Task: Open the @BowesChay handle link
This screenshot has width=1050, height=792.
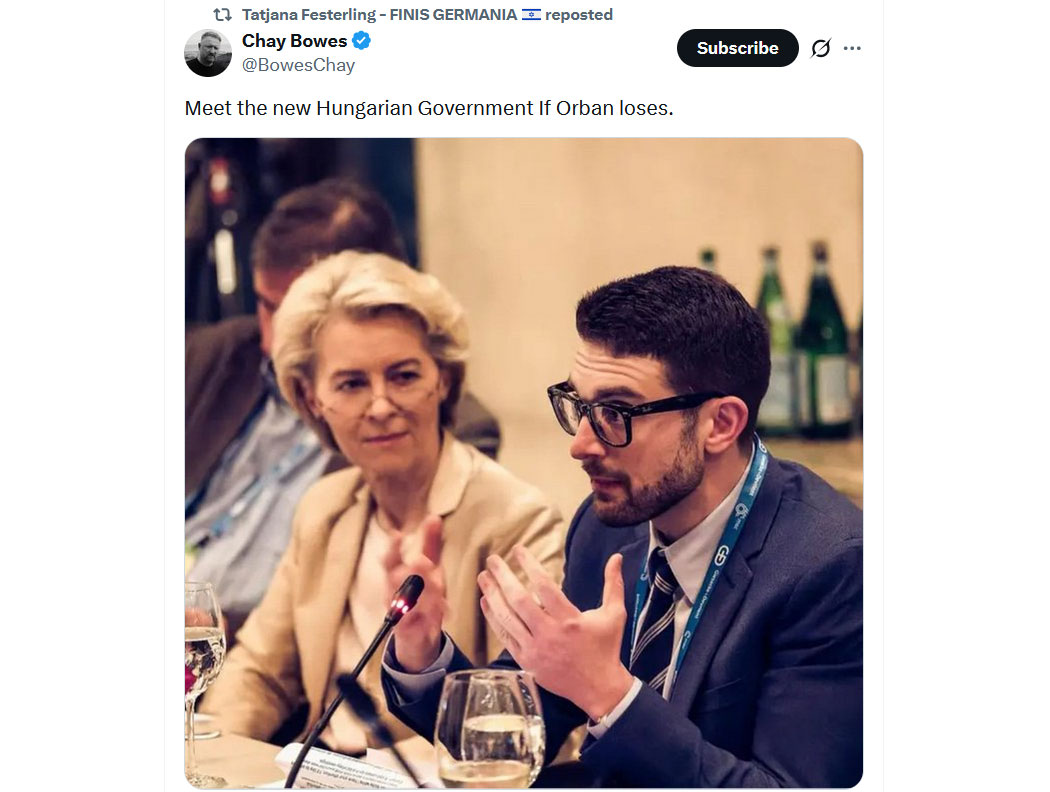Action: tap(298, 65)
